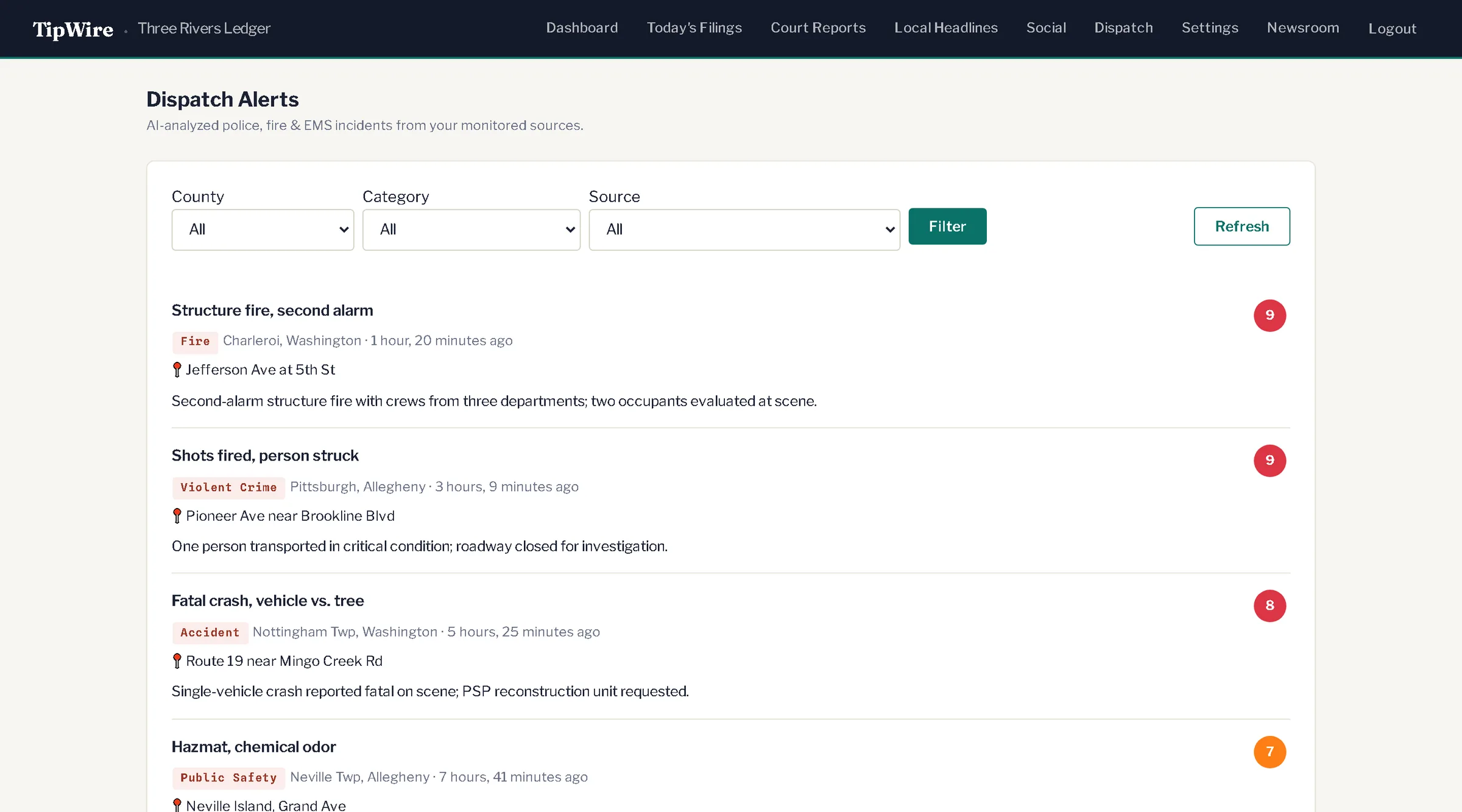1462x812 pixels.
Task: Click 'Neville Twp, Allegheny' location text
Action: point(359,777)
